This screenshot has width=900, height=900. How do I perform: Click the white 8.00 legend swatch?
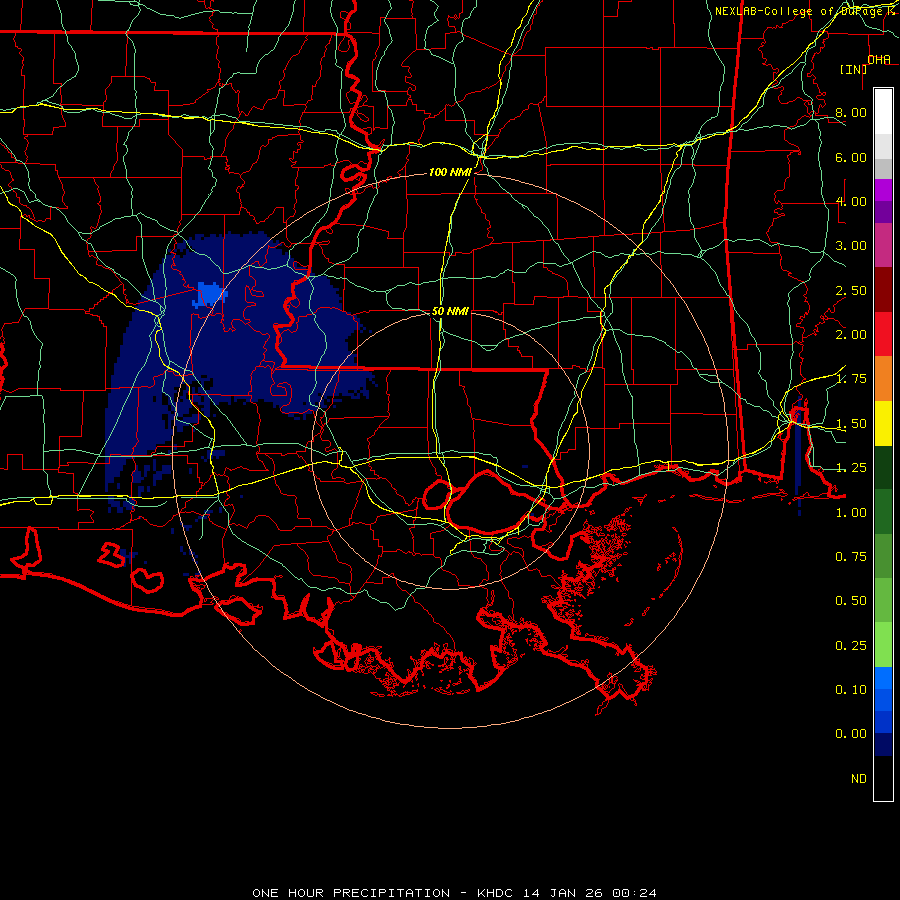[x=883, y=112]
